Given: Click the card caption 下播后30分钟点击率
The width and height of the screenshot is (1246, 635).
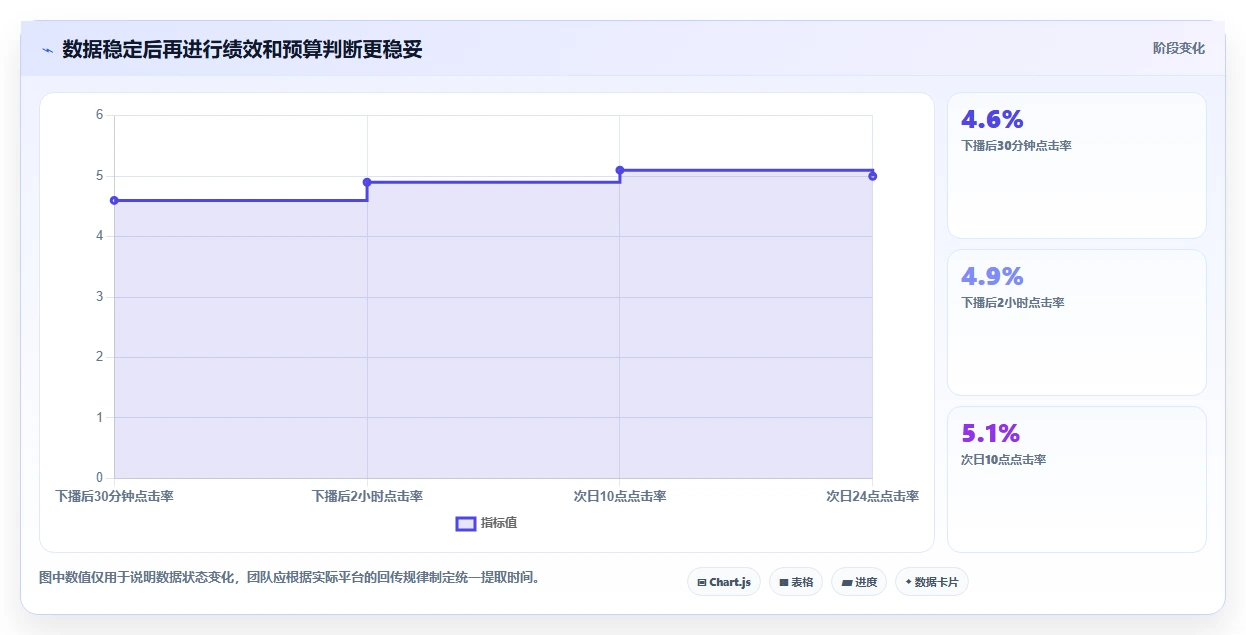Looking at the screenshot, I should pyautogui.click(x=1016, y=146).
